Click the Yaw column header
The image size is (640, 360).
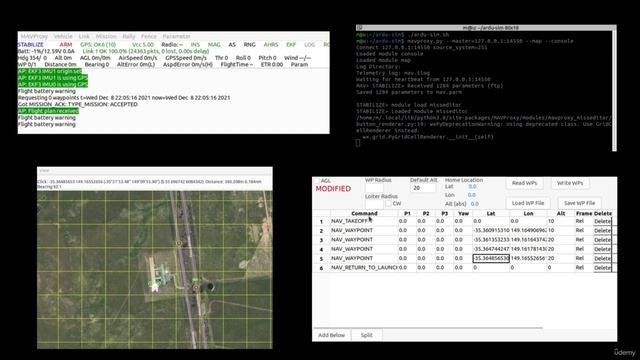click(463, 213)
